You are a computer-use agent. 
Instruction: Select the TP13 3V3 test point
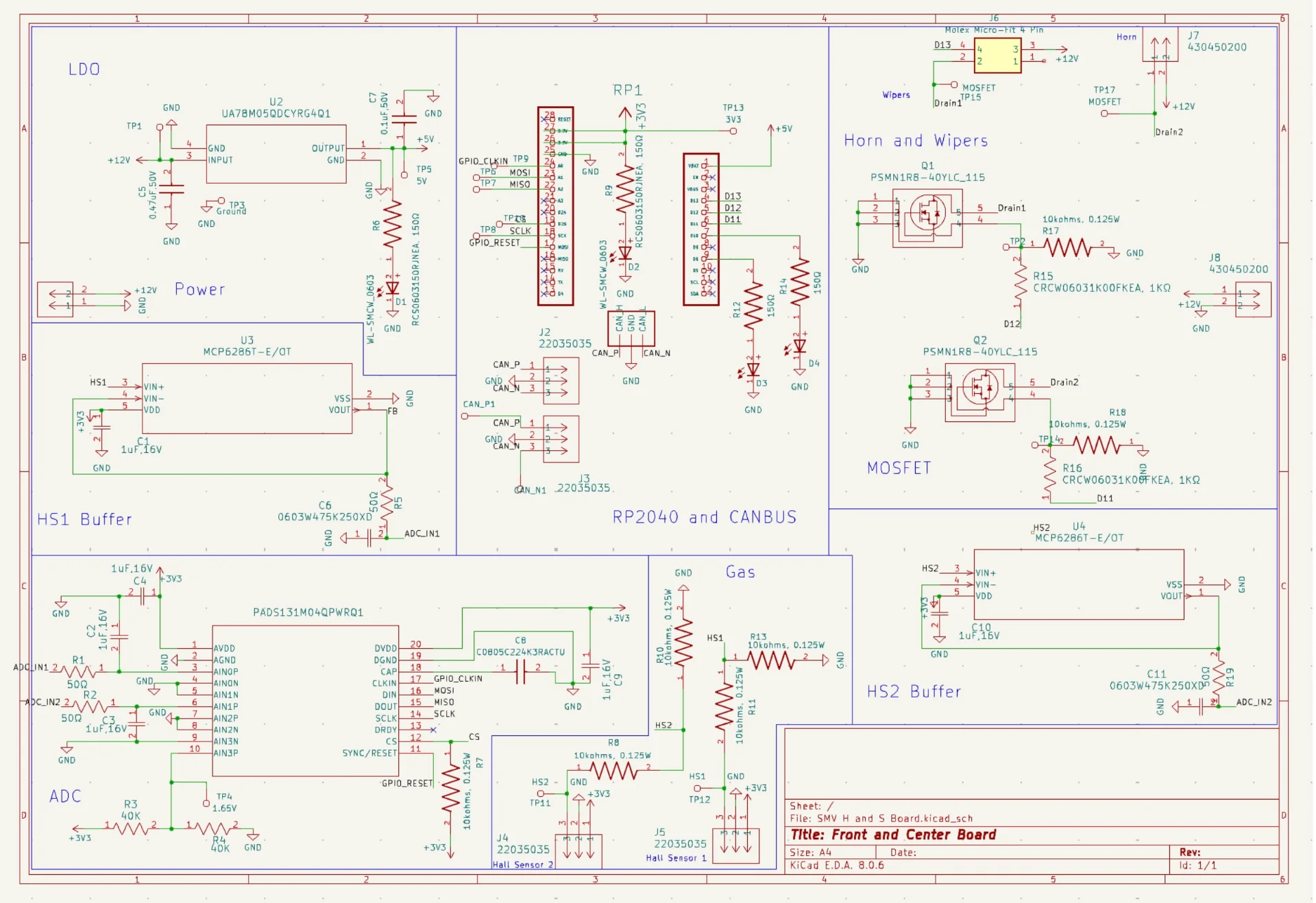point(733,131)
